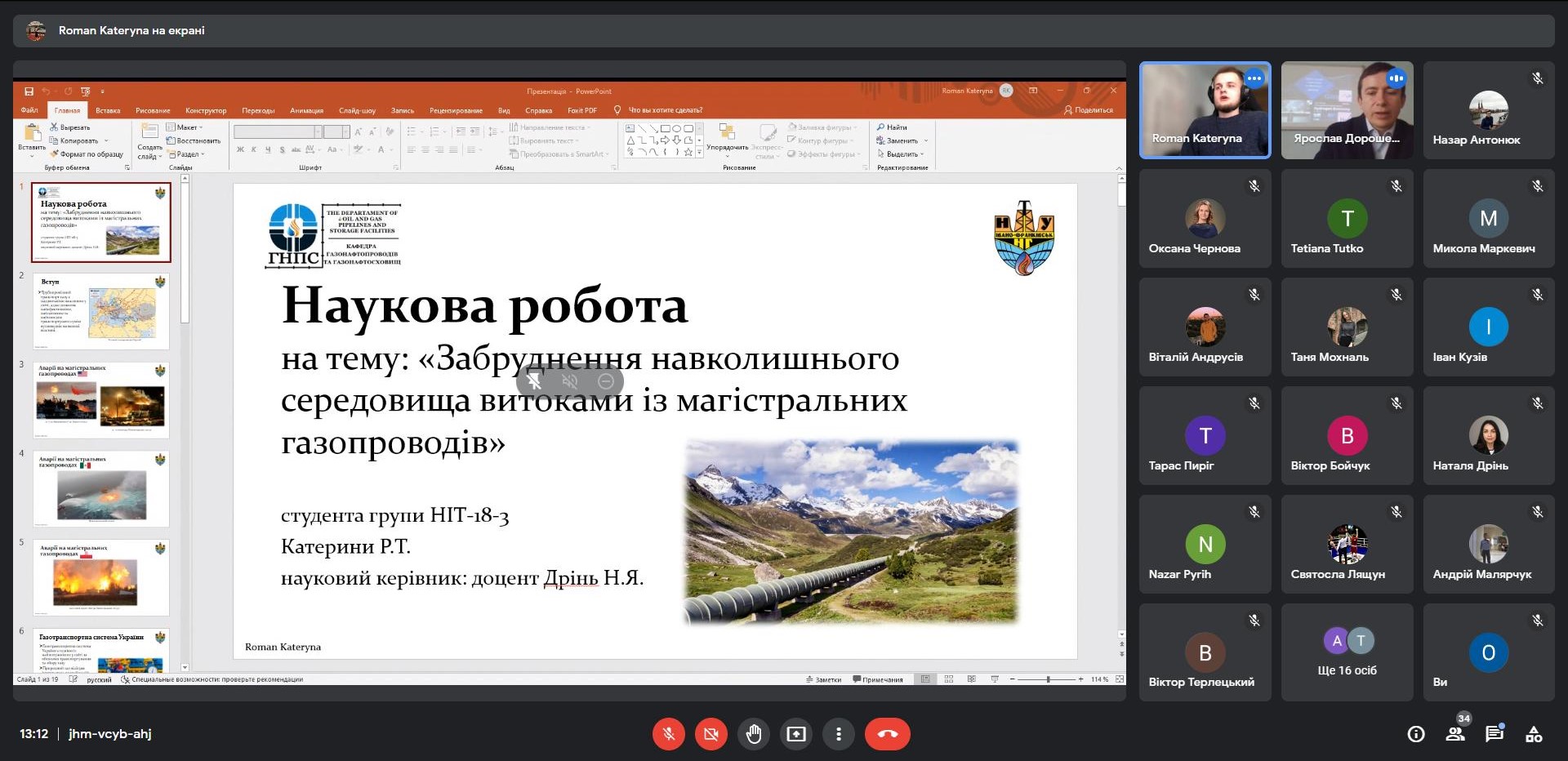Raise hand in the Meet call
The image size is (1568, 761).
click(754, 734)
